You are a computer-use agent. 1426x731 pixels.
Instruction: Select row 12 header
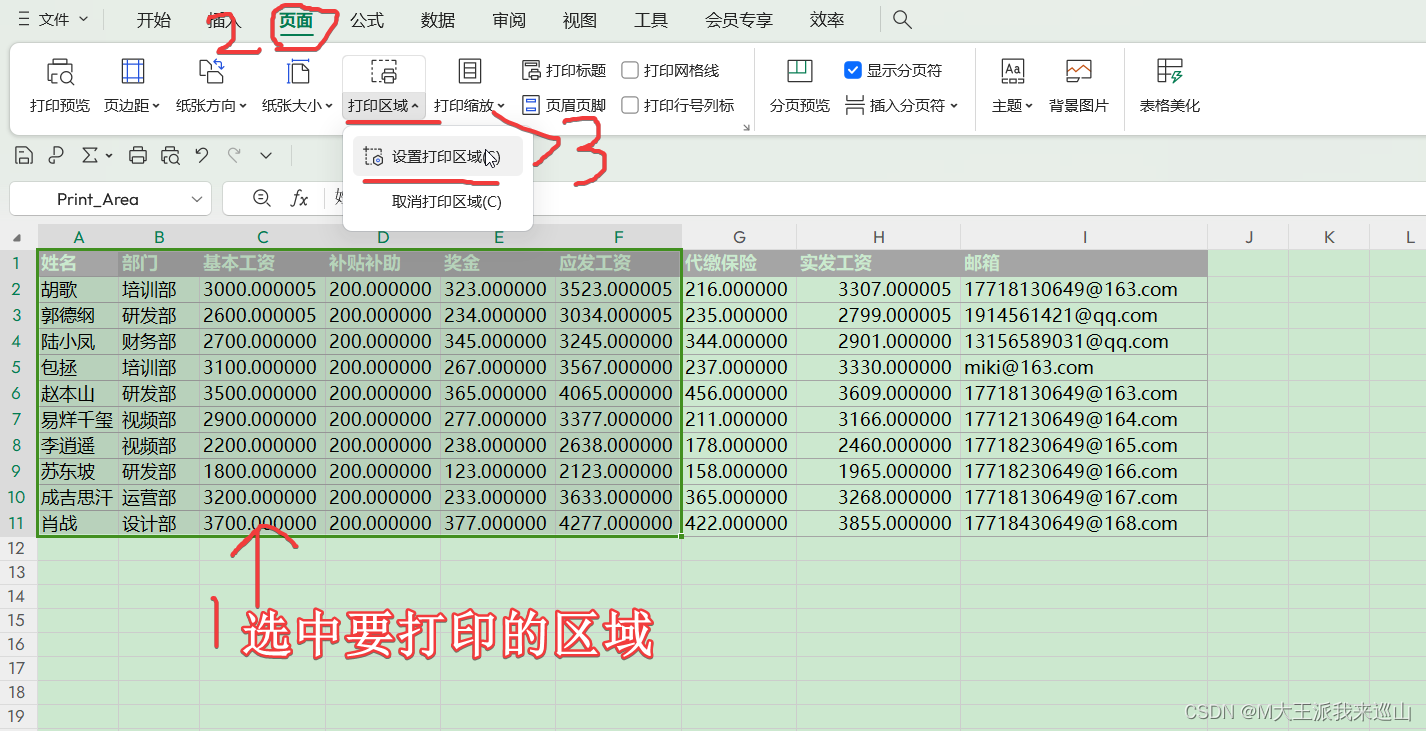tap(17, 548)
